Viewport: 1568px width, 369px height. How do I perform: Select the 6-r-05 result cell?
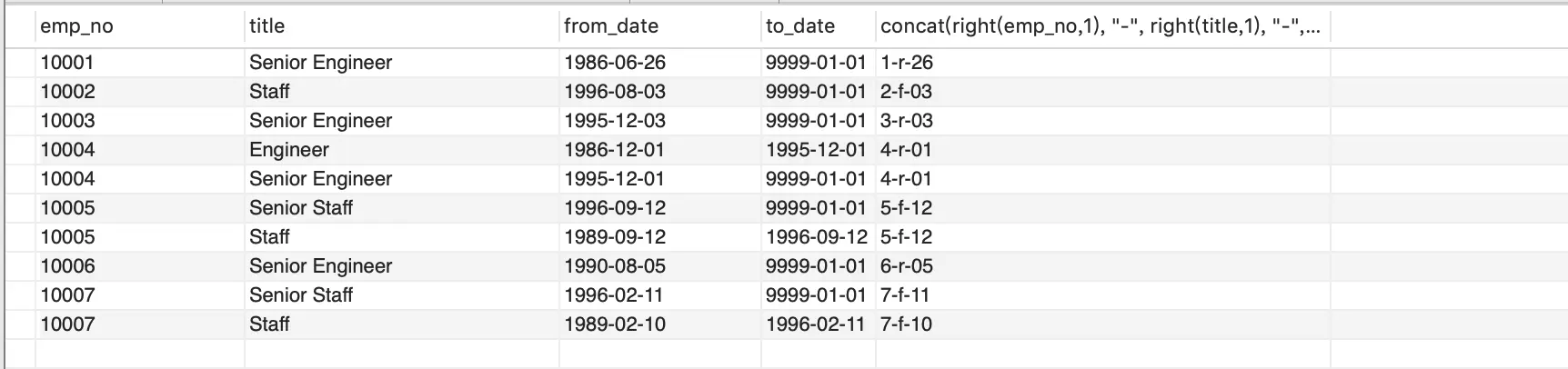click(x=907, y=266)
